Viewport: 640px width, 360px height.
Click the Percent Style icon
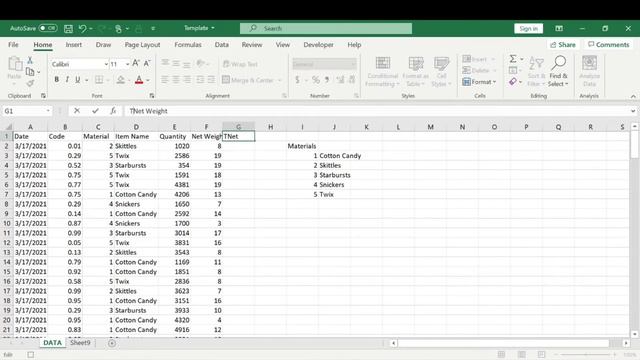tap(316, 80)
